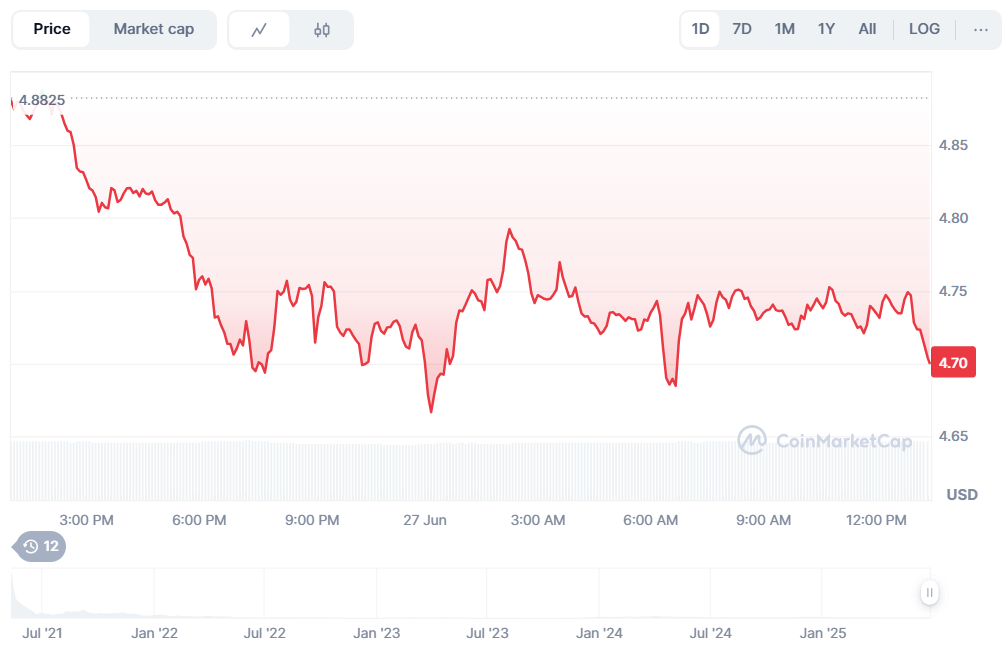The image size is (1002, 646).
Task: Choose the 7D time range
Action: [x=742, y=29]
